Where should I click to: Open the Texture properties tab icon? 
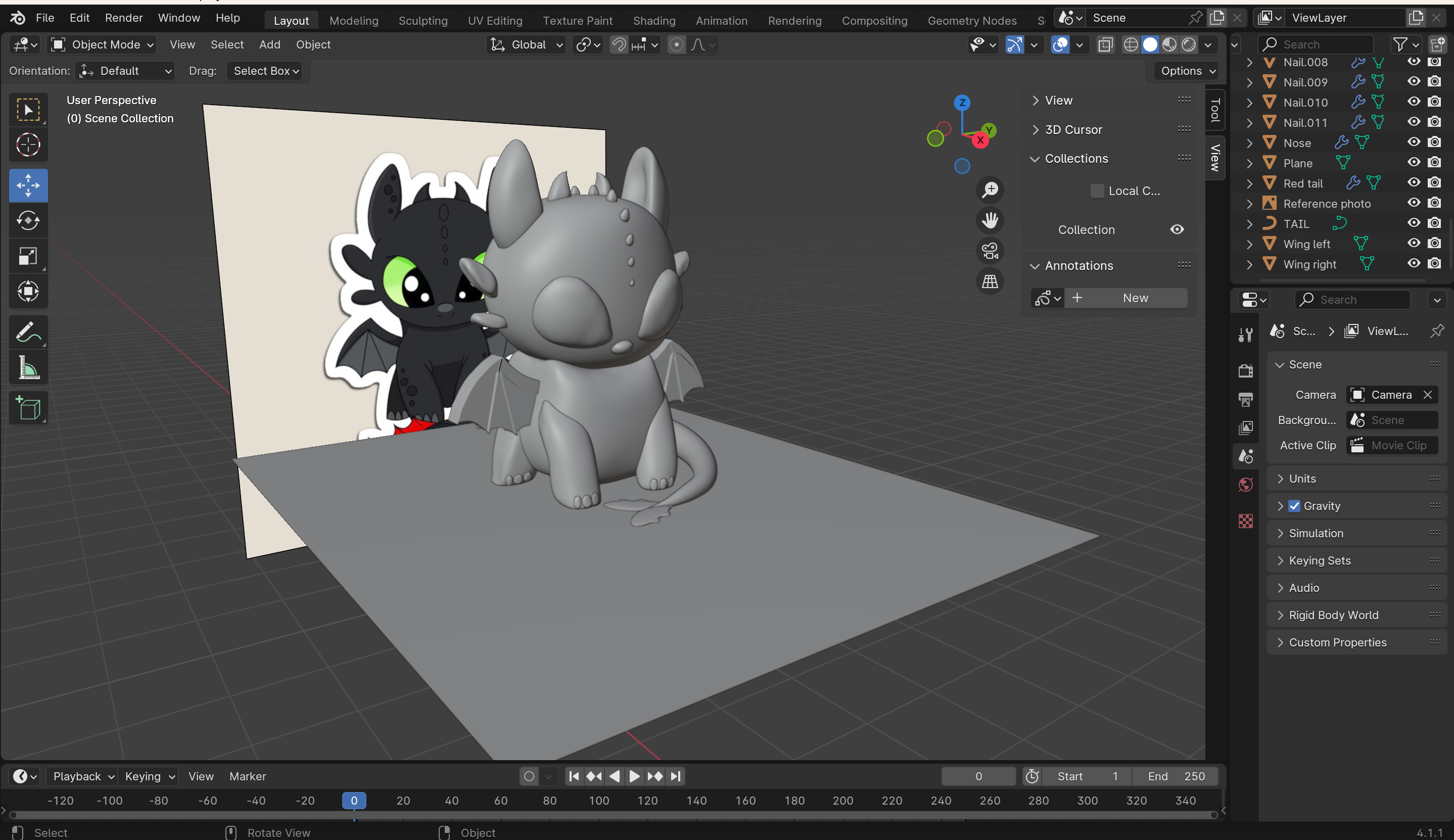pyautogui.click(x=1246, y=521)
